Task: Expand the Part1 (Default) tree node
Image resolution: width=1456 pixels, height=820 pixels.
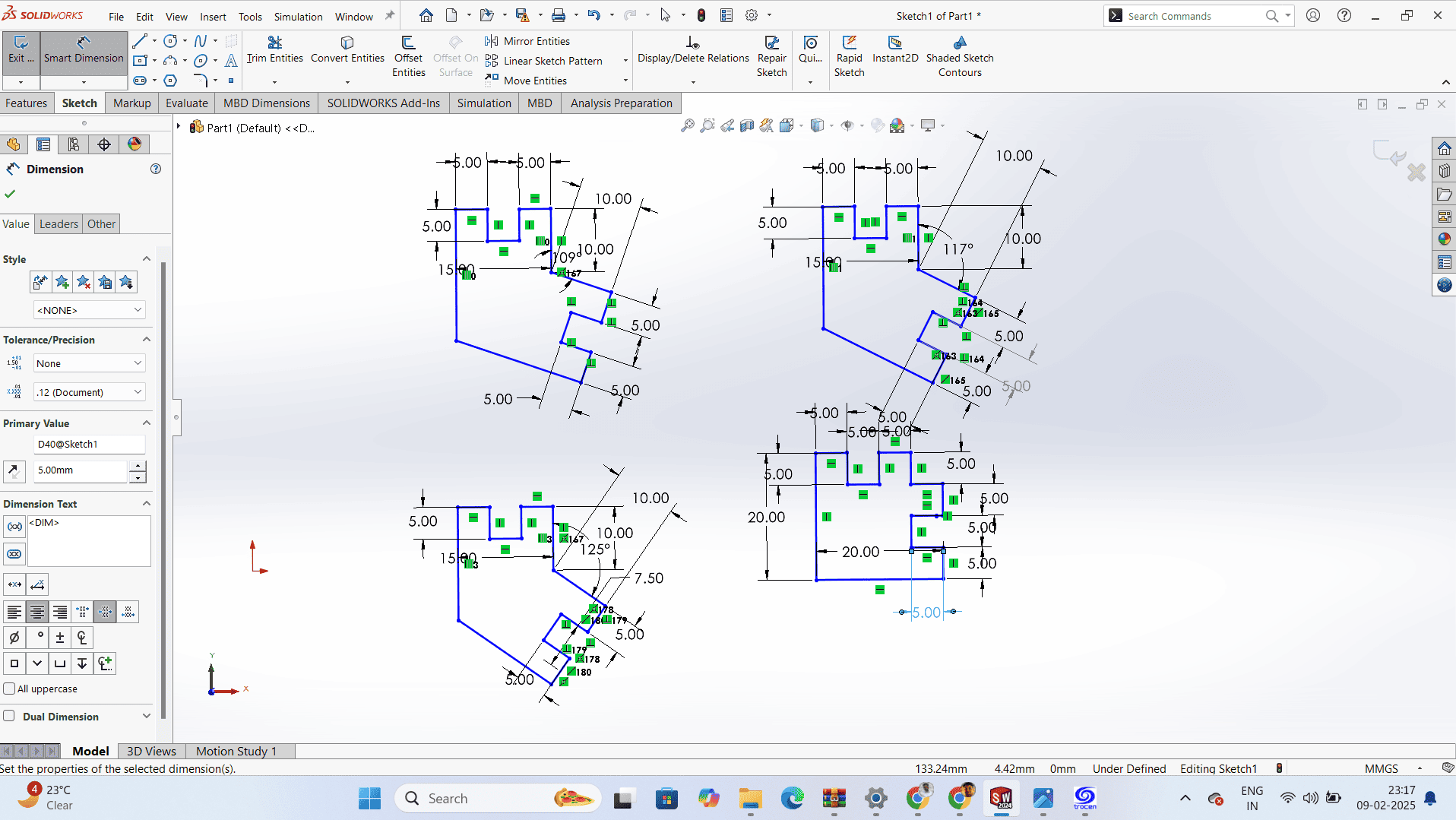Action: pyautogui.click(x=179, y=127)
